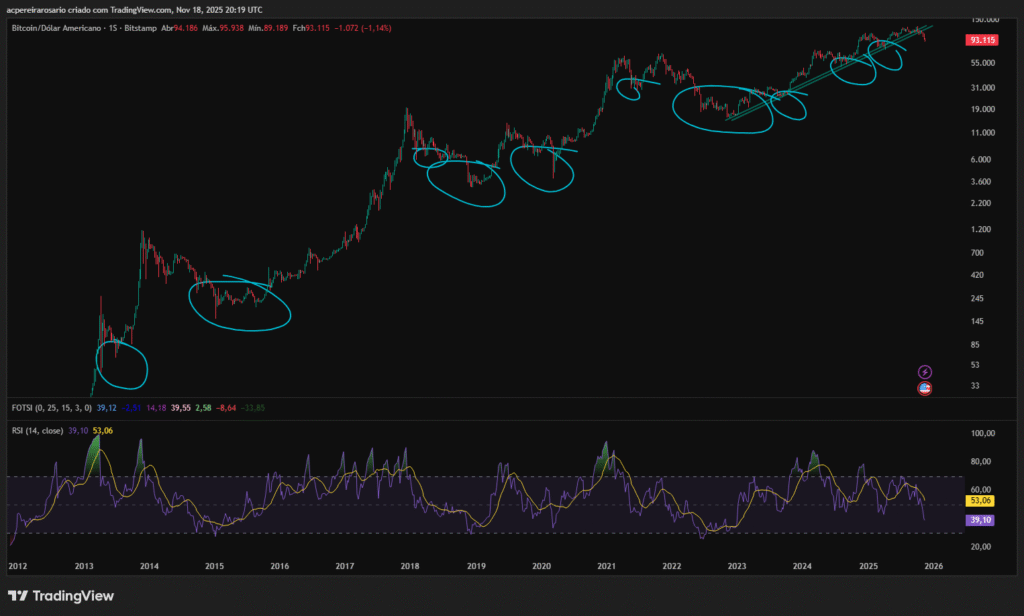Click the purple lightning bolt icon

click(925, 372)
